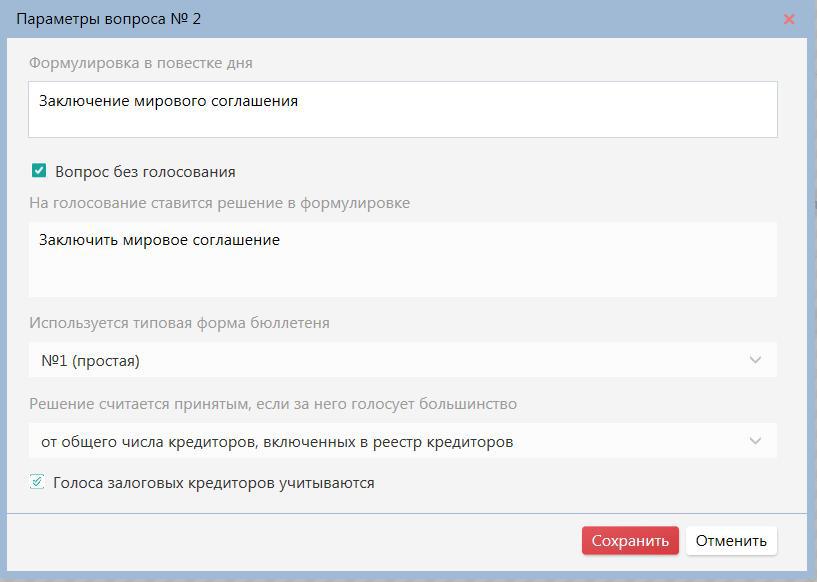817x582 pixels.
Task: Click the Используется типовая форма бюллетеня label
Action: [179, 323]
